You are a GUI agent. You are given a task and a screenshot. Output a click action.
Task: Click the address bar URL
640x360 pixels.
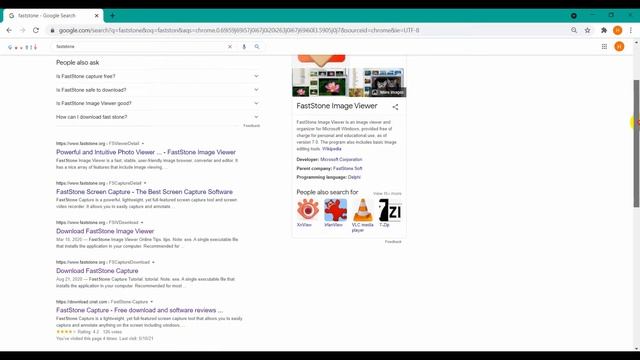tap(239, 30)
